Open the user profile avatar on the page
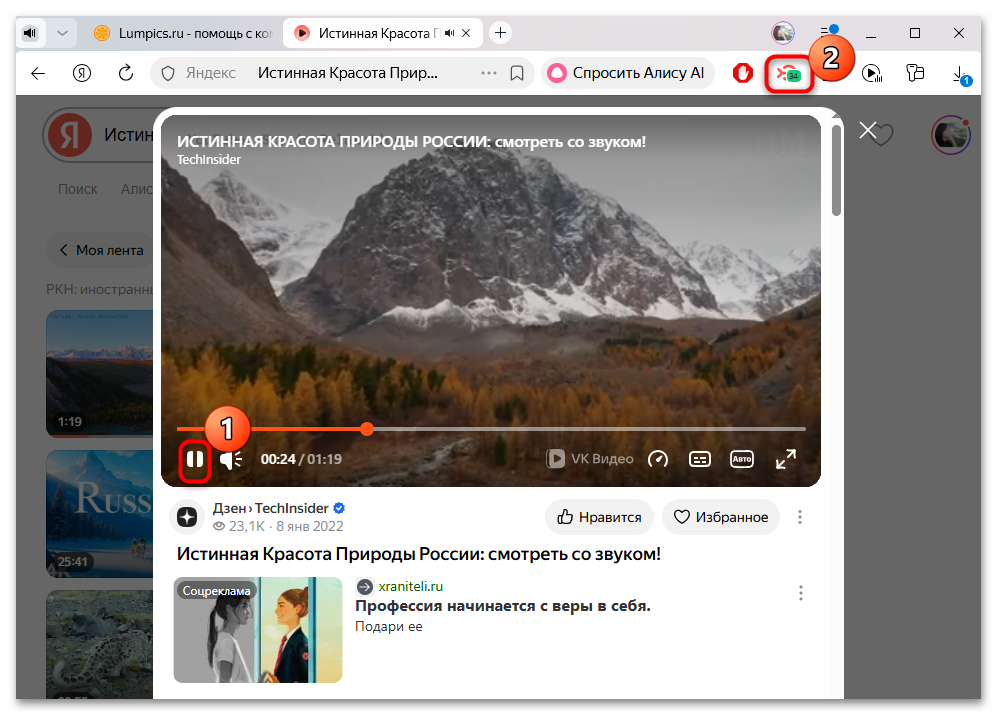 tap(951, 134)
